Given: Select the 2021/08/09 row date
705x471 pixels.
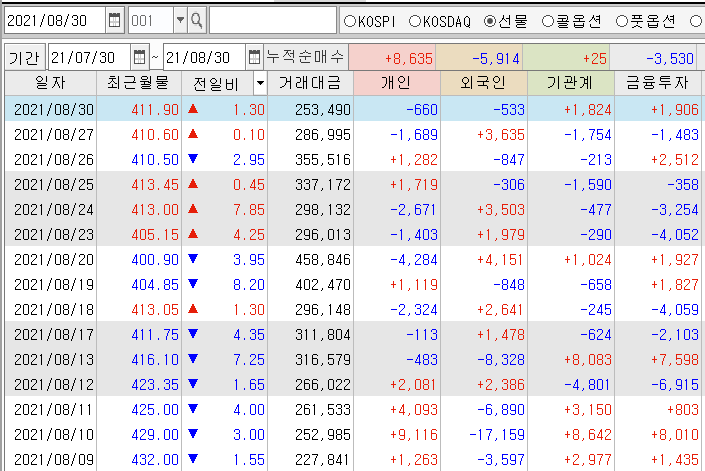Looking at the screenshot, I should point(54,460).
